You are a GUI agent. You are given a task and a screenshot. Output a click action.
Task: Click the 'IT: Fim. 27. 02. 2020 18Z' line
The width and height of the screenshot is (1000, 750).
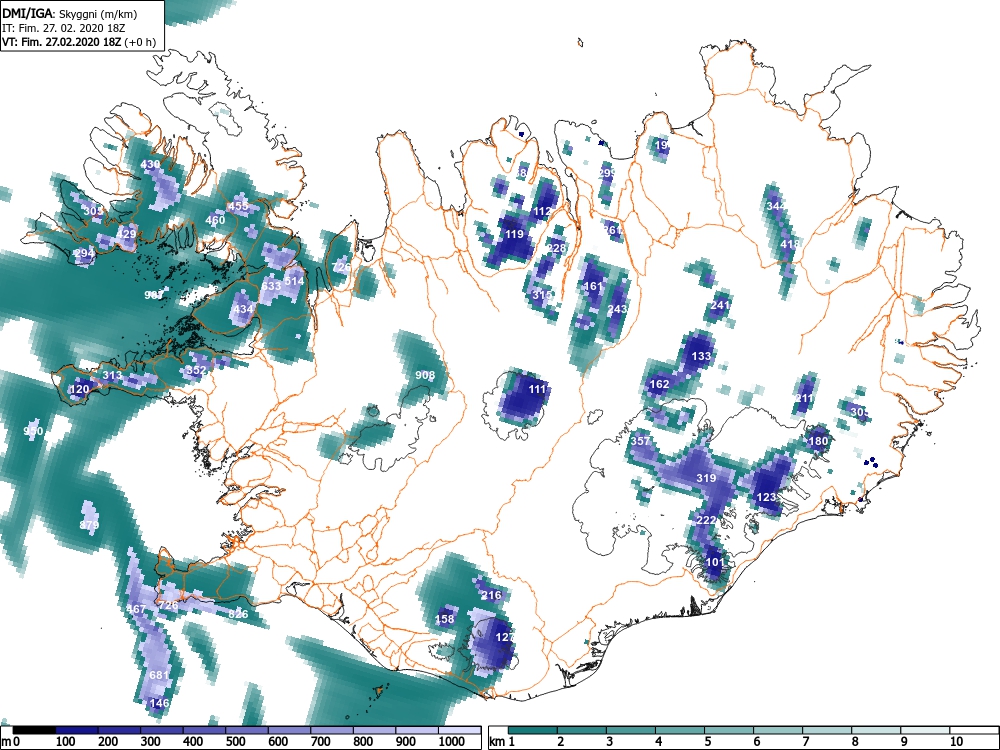pyautogui.click(x=63, y=28)
